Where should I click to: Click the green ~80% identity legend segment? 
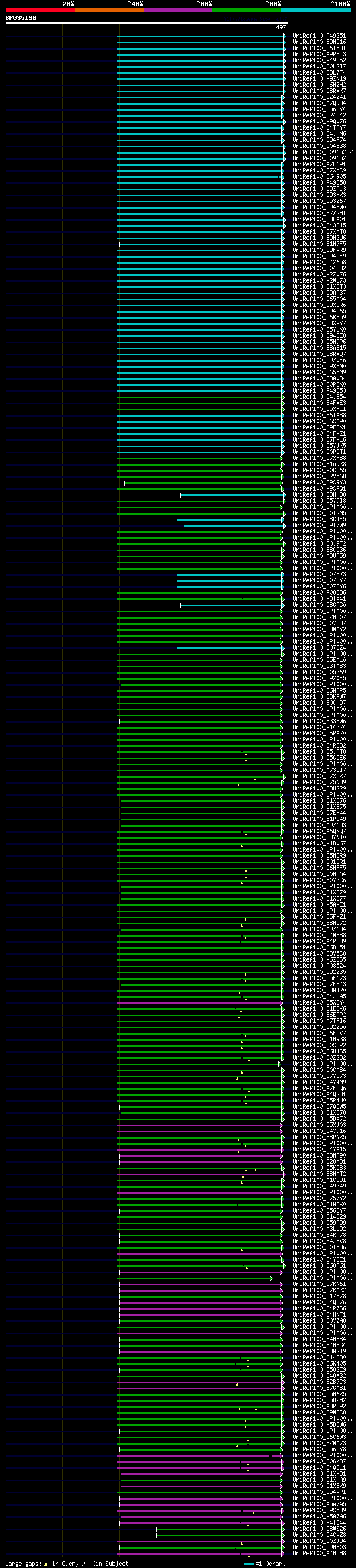click(247, 10)
